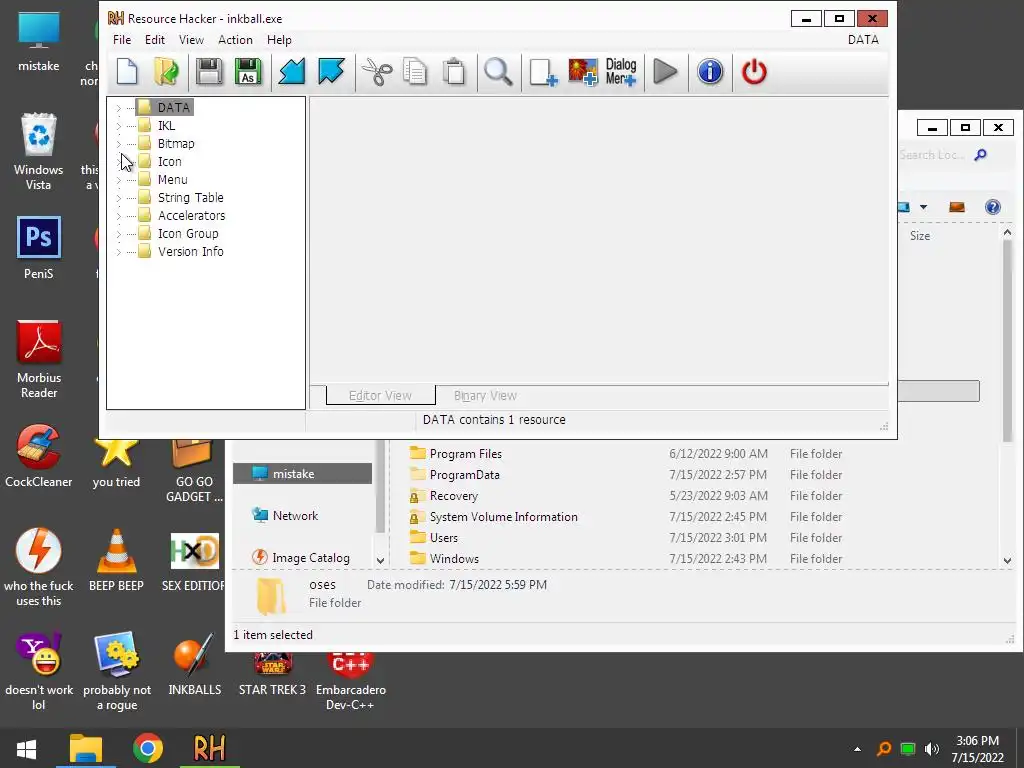Select the Users folder

pyautogui.click(x=434, y=537)
